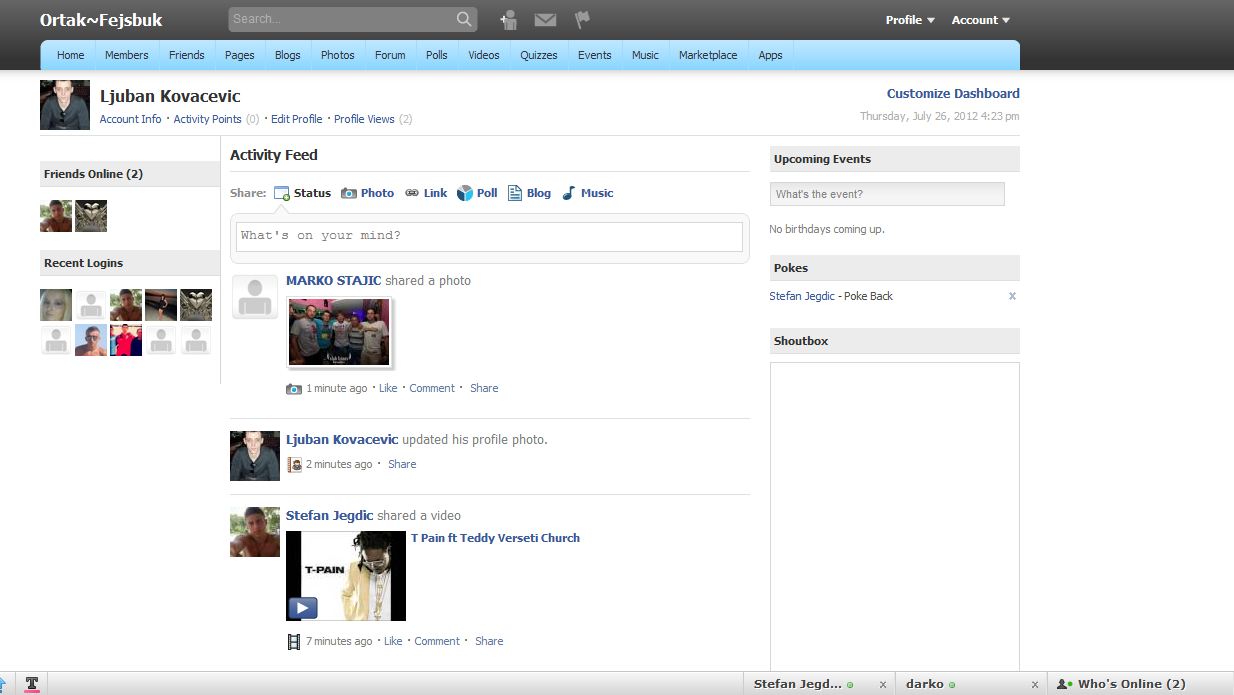Open the Marketplace tab
The image size is (1234, 695).
point(708,55)
